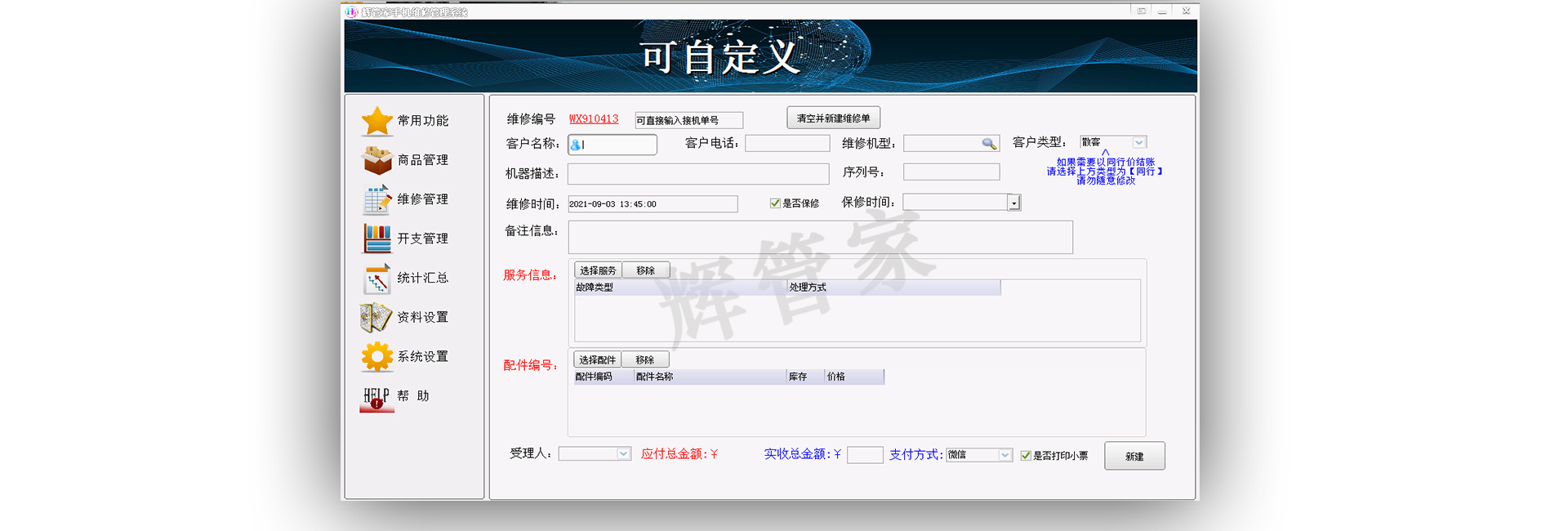This screenshot has height=531, width=1568.
Task: Expand the 支付方式 dropdown
Action: click(1005, 455)
